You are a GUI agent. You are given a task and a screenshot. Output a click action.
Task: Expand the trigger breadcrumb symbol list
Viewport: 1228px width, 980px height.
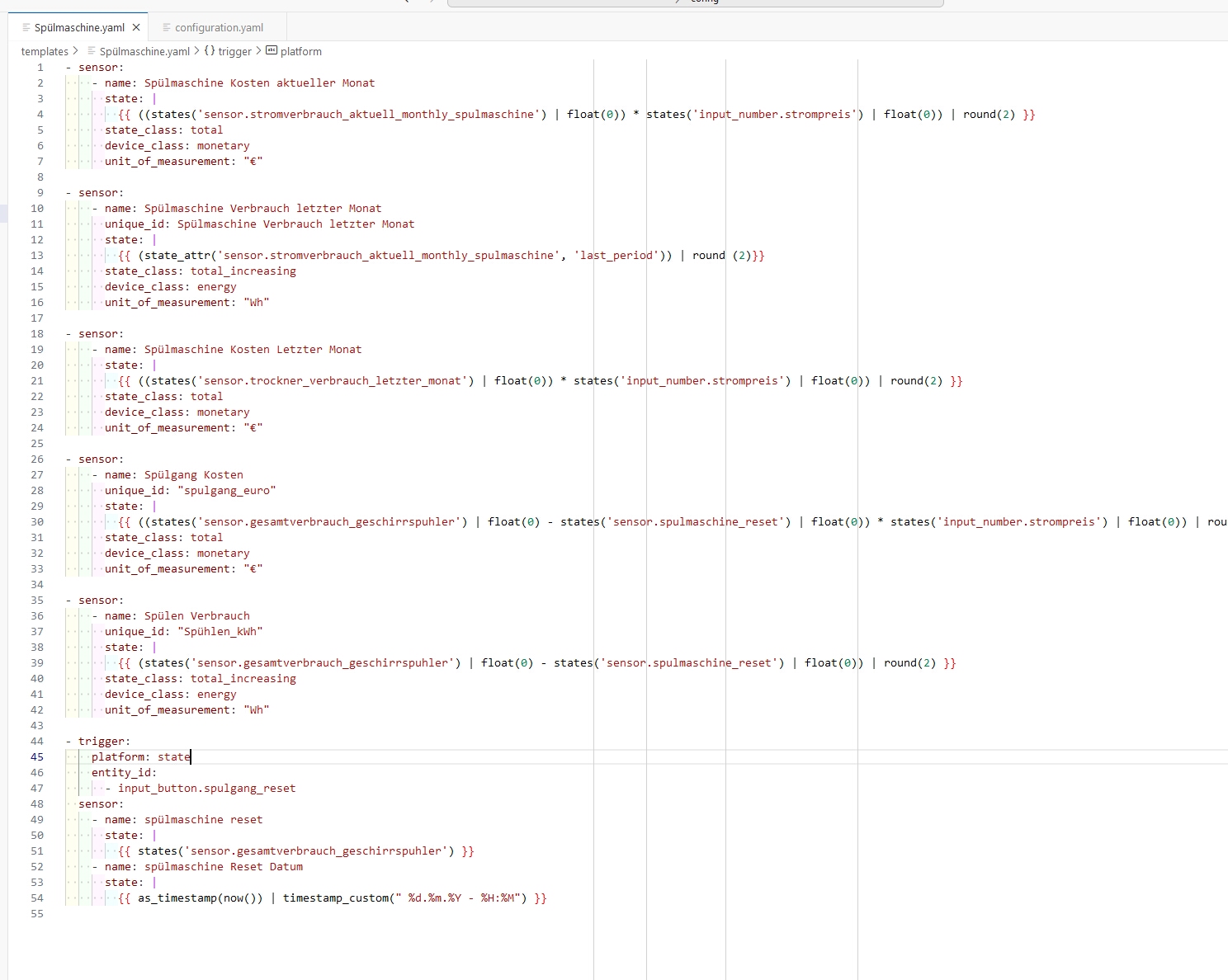[x=235, y=51]
